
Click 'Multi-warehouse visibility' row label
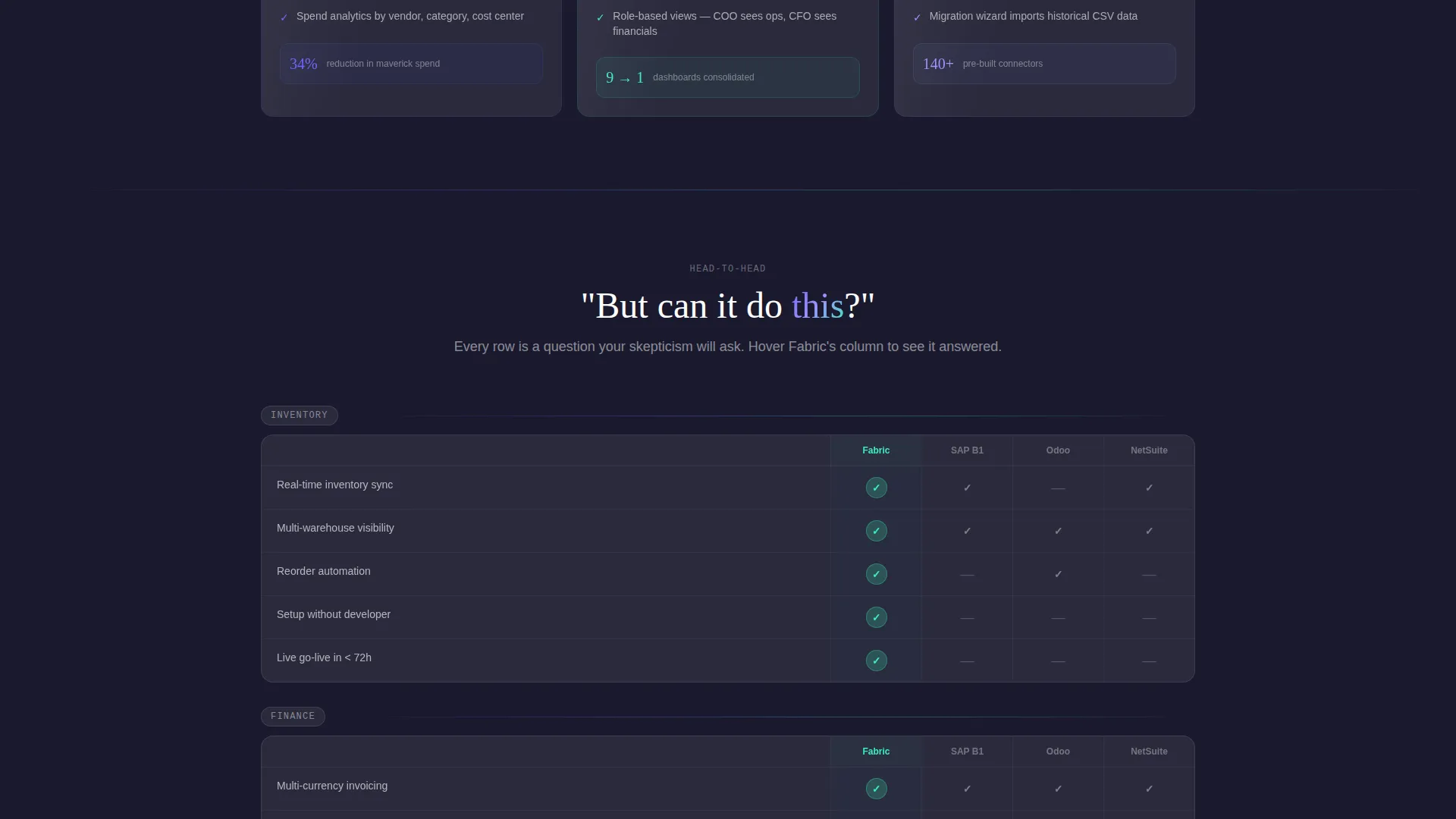pyautogui.click(x=335, y=528)
